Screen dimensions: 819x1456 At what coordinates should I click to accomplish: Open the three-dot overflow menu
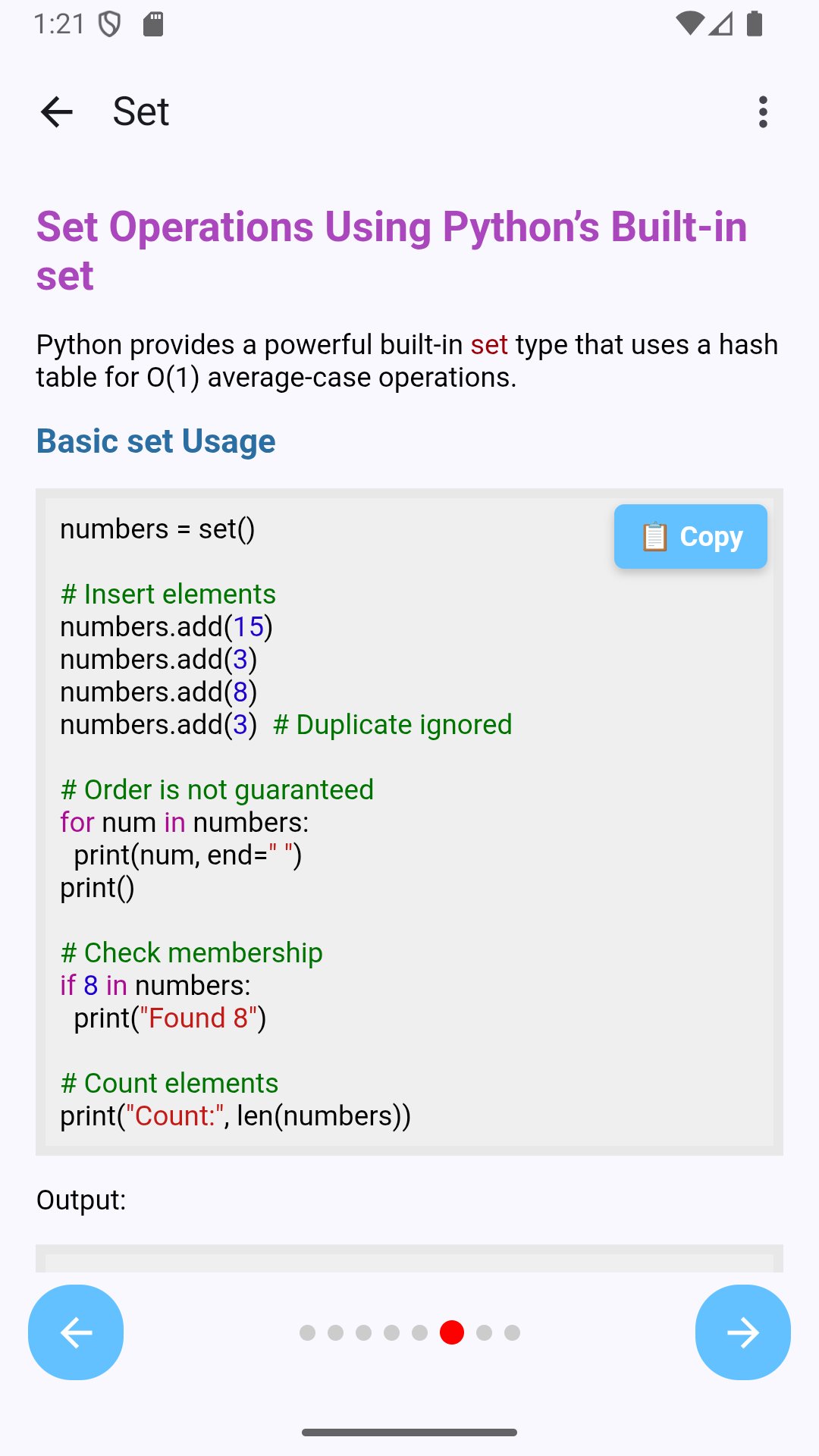(763, 112)
